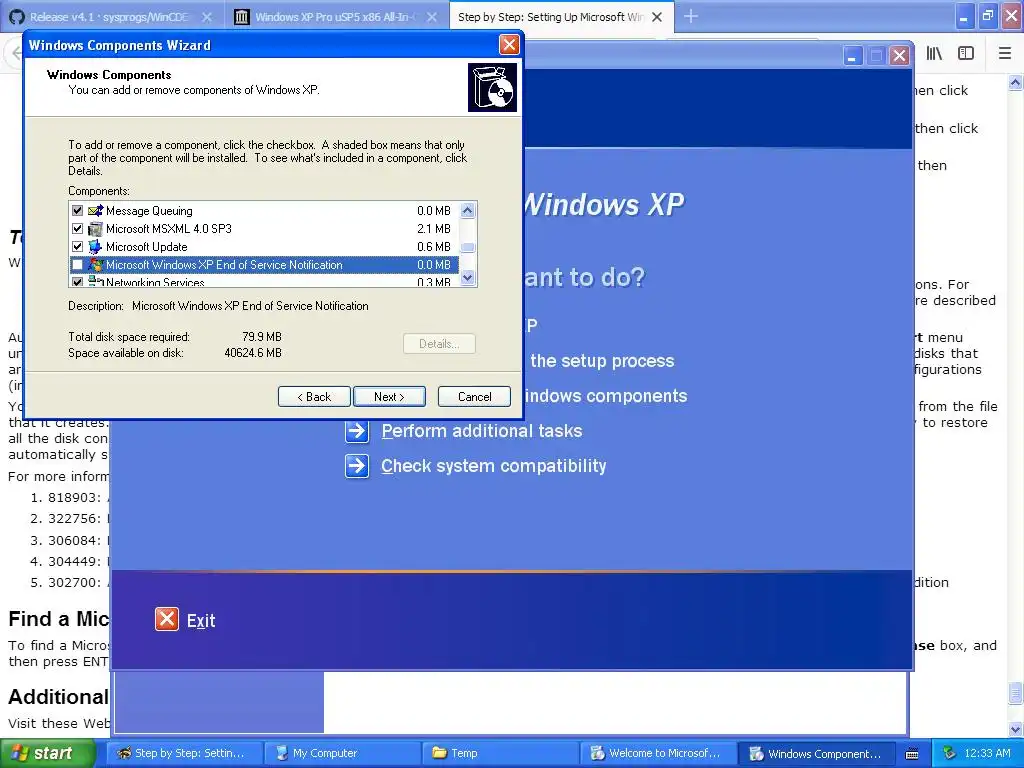
Task: Open a new browser tab
Action: pyautogui.click(x=691, y=16)
